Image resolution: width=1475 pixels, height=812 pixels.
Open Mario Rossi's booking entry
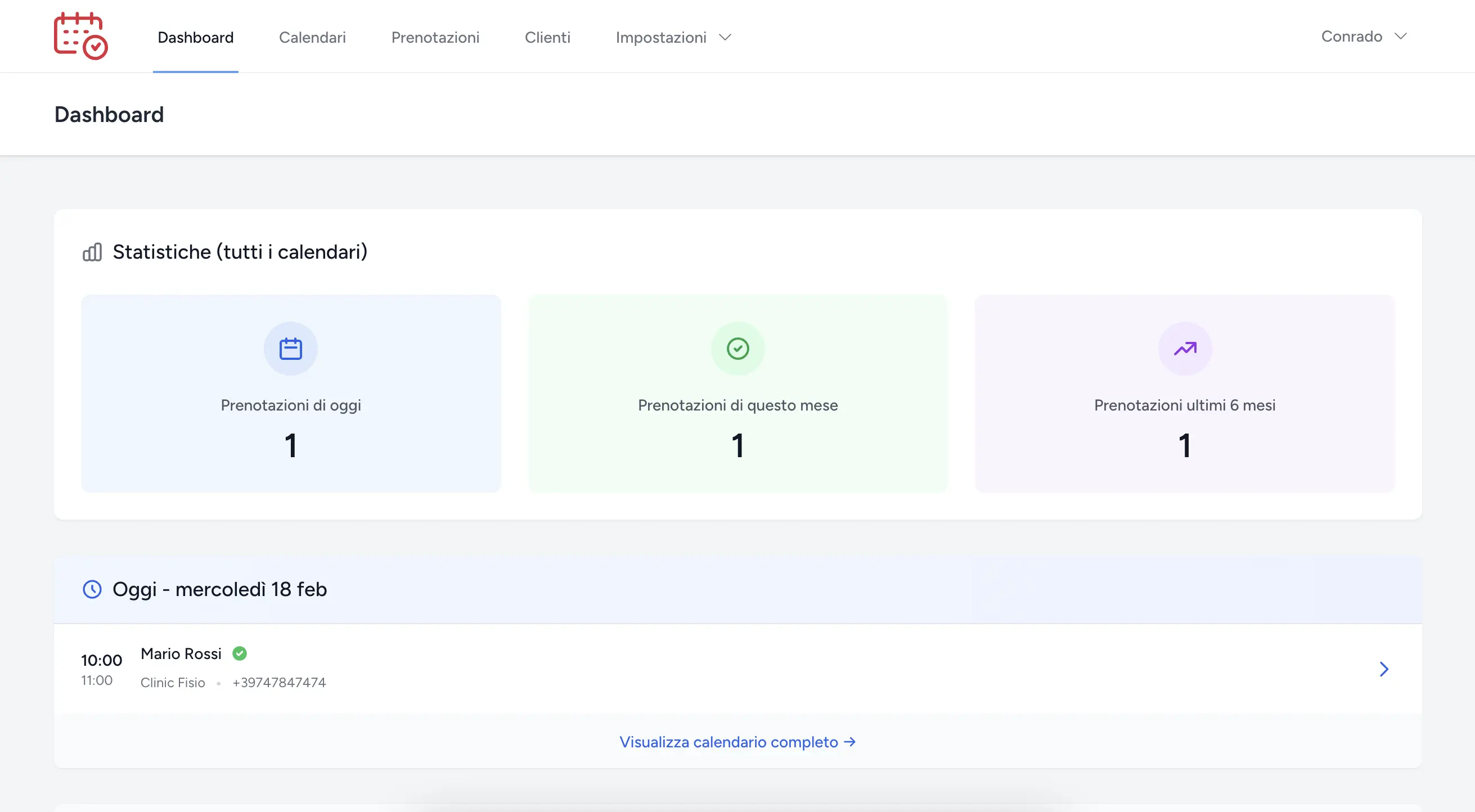tap(737, 669)
